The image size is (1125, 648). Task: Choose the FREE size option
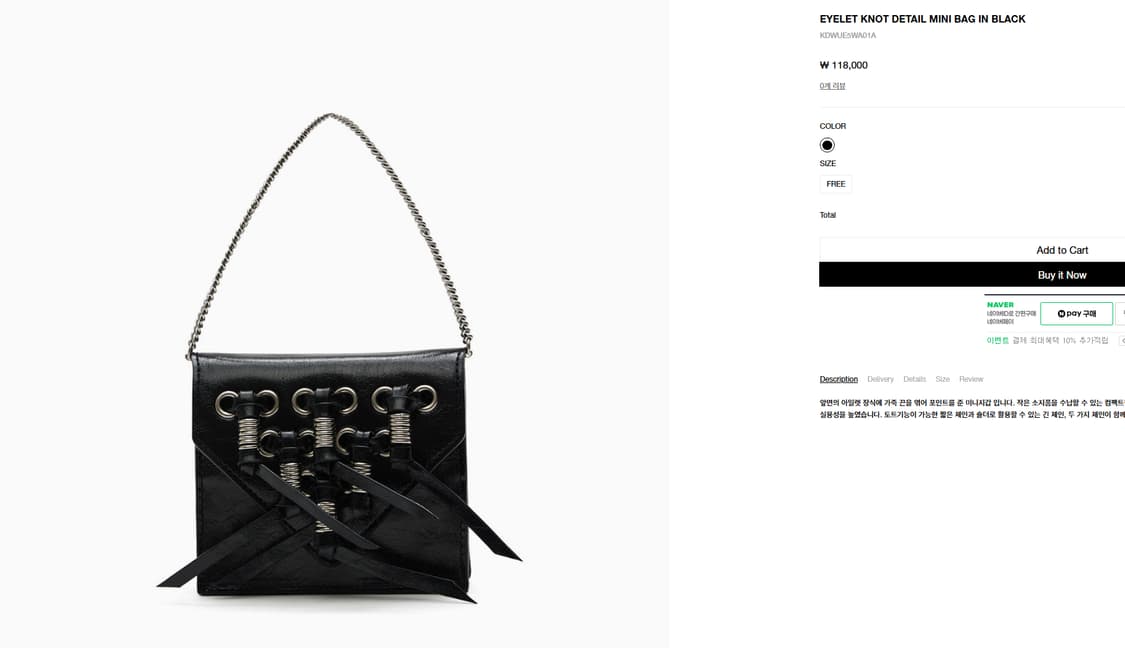point(836,184)
